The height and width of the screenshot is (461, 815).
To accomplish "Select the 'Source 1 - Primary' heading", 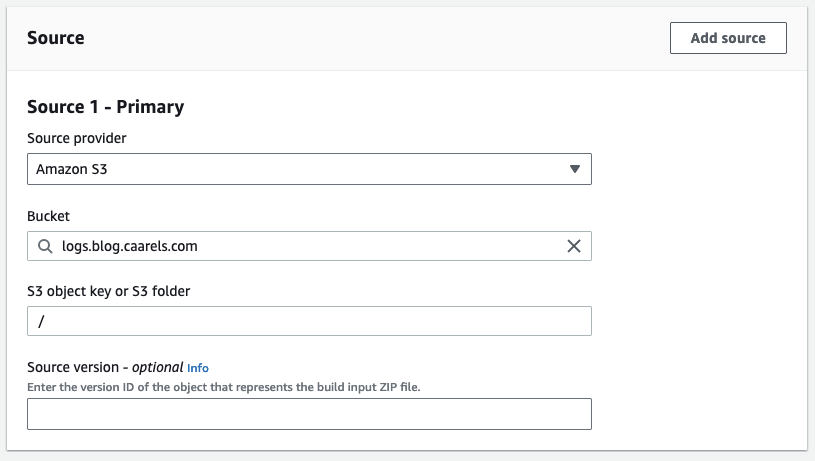I will pos(105,107).
